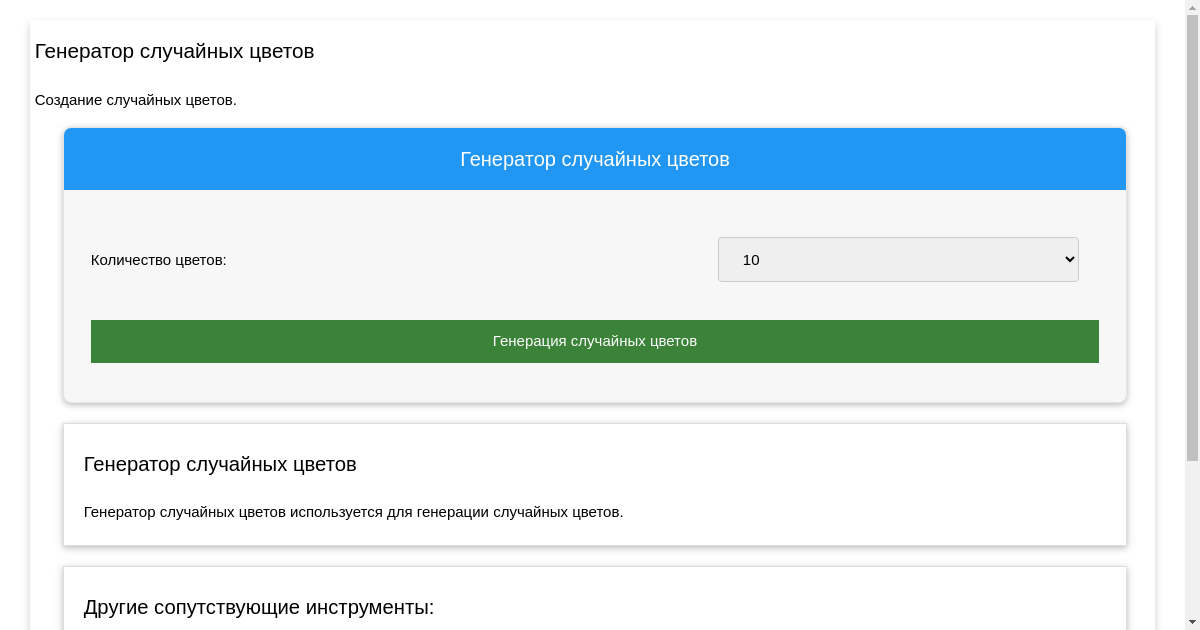Click the description sentence about генерации случайных цветов
This screenshot has width=1200, height=630.
pos(353,512)
